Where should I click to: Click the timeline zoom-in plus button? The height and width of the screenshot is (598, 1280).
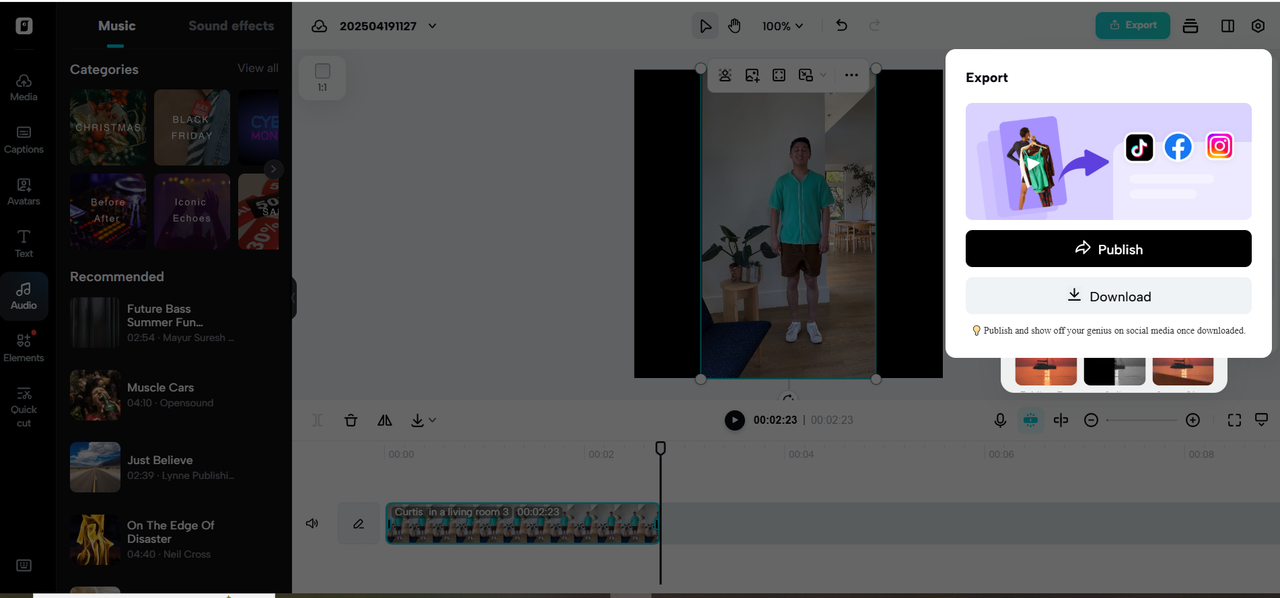coord(1192,420)
